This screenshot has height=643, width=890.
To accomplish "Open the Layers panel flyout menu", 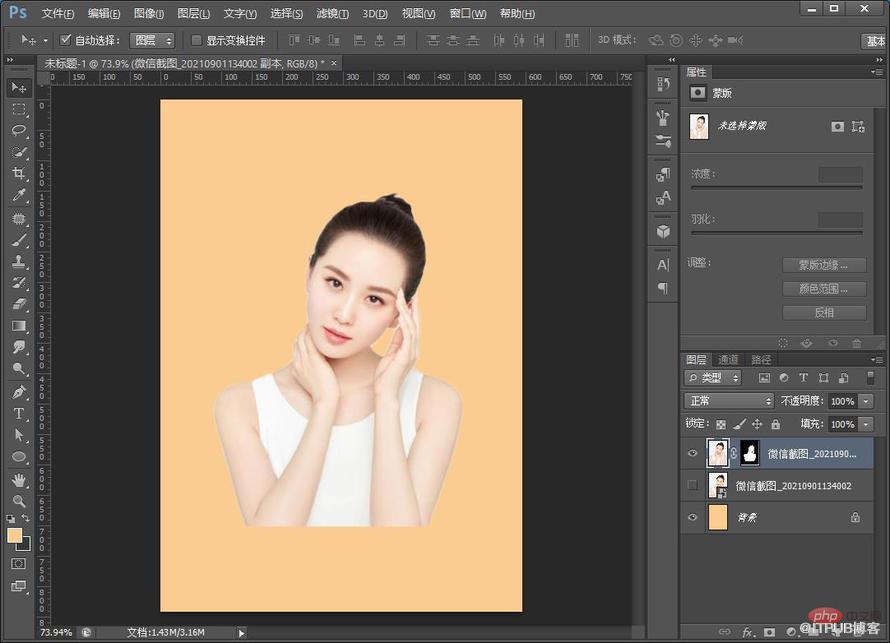I will tap(877, 359).
